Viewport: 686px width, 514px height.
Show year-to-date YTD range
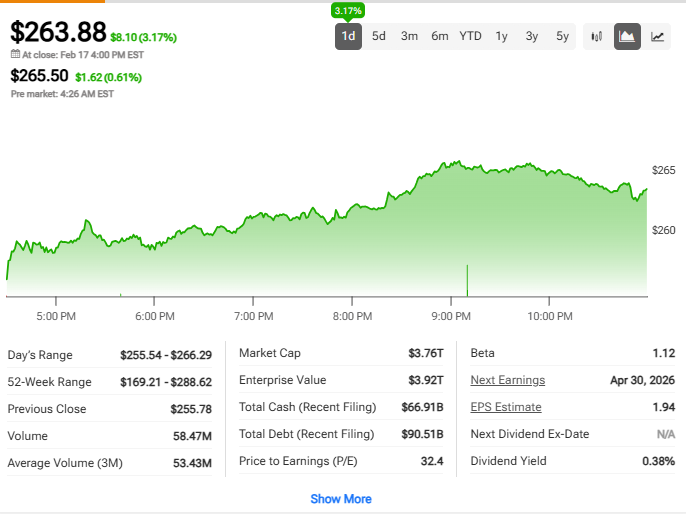[470, 36]
